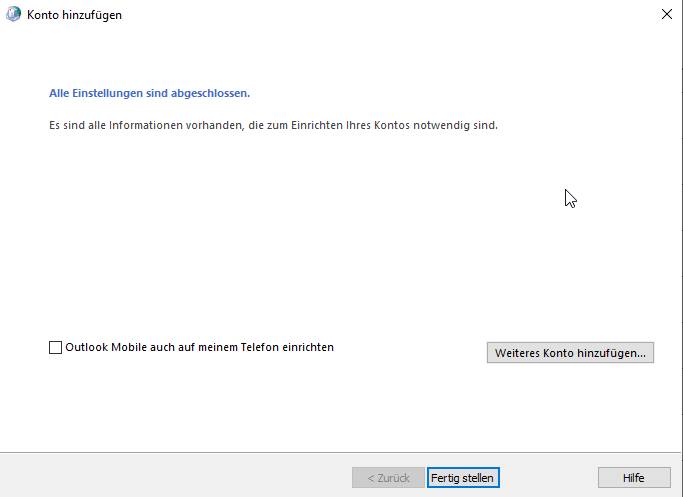Confirm account creation with Fertig stellen
This screenshot has height=497, width=683.
(463, 477)
